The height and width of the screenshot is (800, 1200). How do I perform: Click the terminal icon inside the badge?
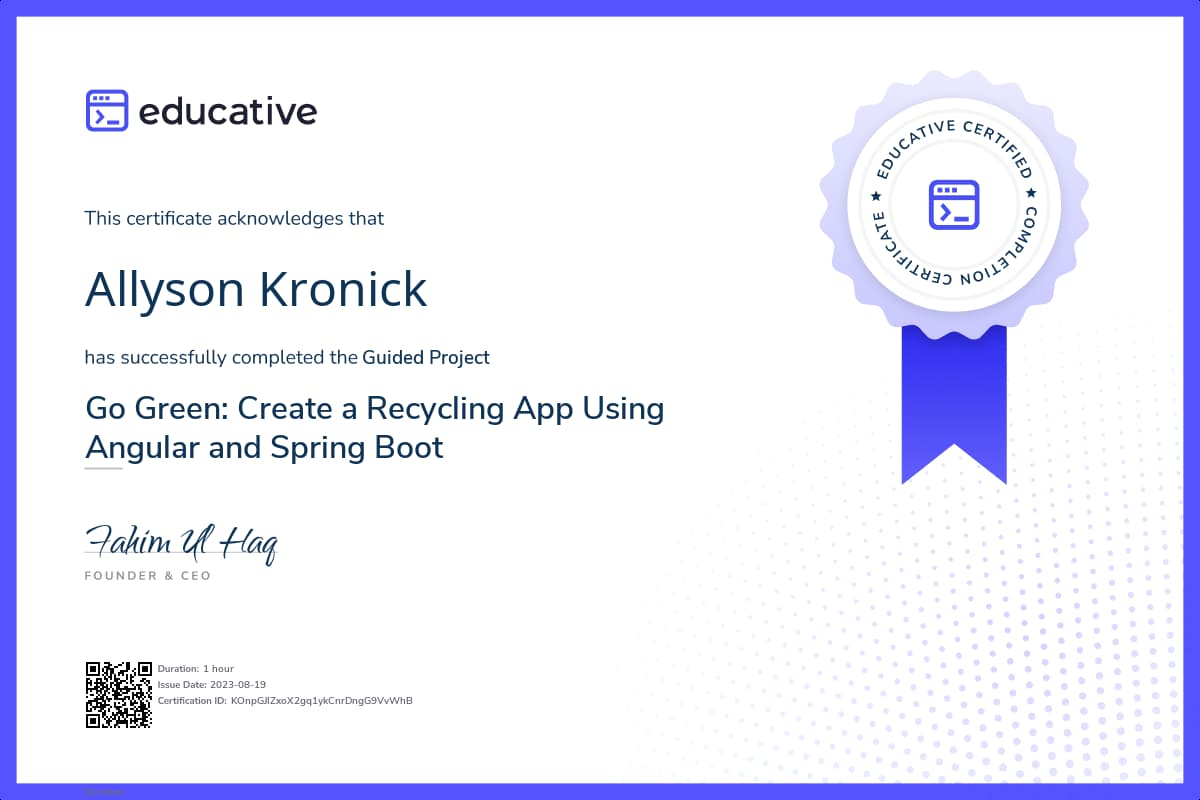[953, 204]
